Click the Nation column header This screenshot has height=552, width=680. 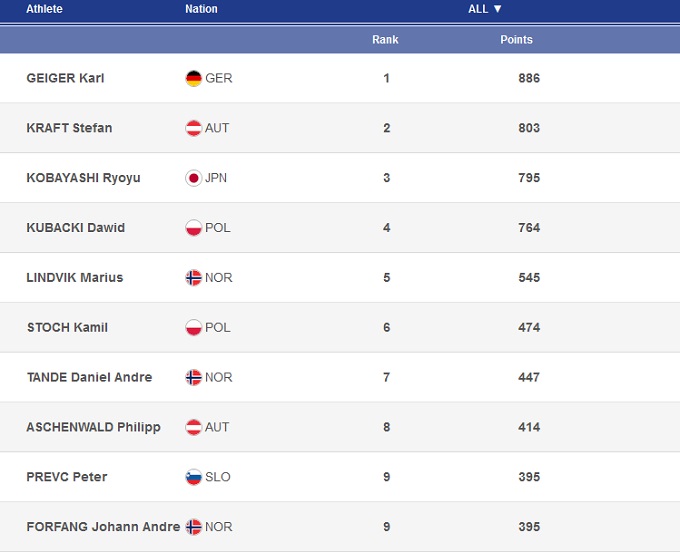(201, 9)
